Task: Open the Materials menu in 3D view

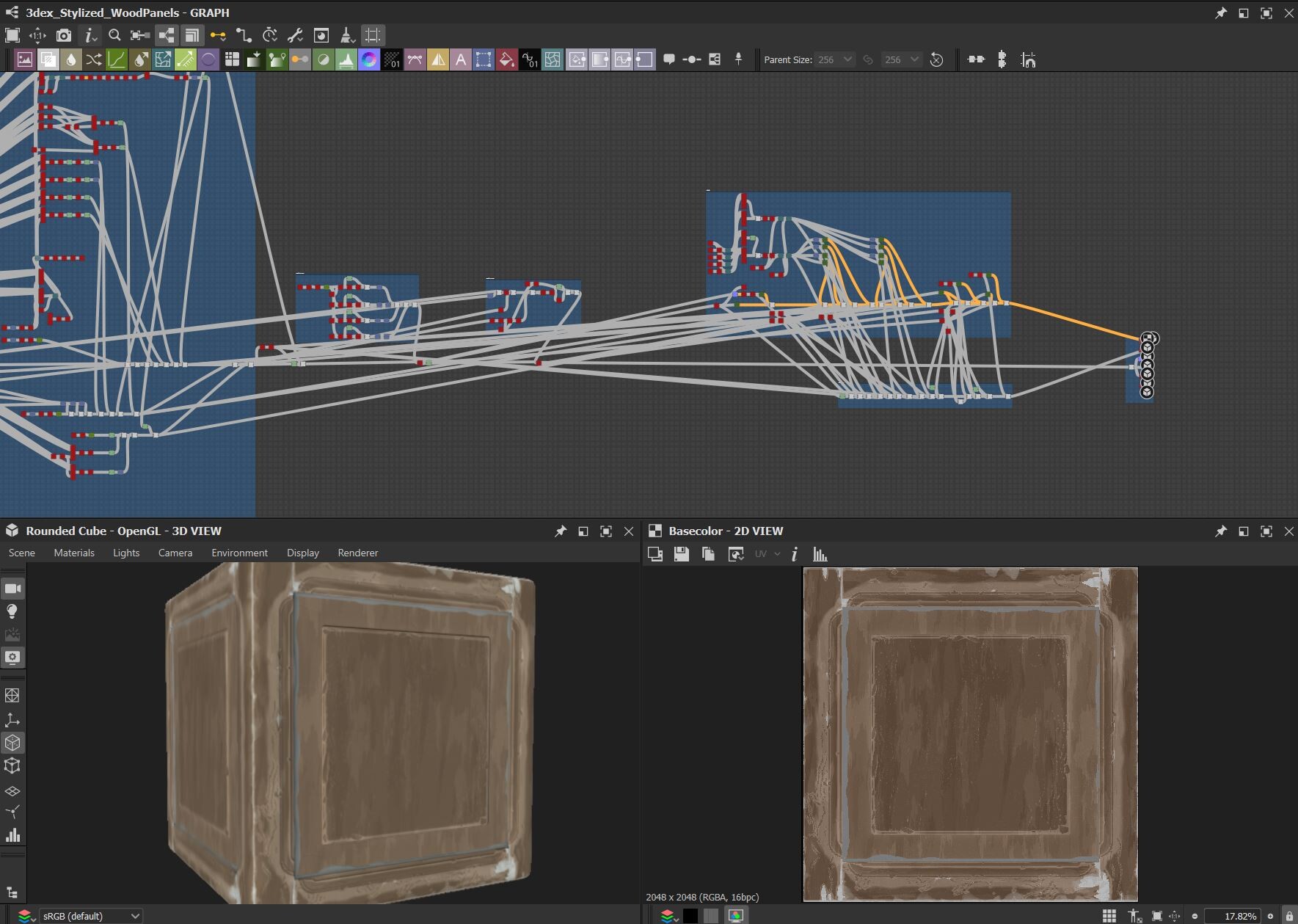Action: click(x=74, y=553)
